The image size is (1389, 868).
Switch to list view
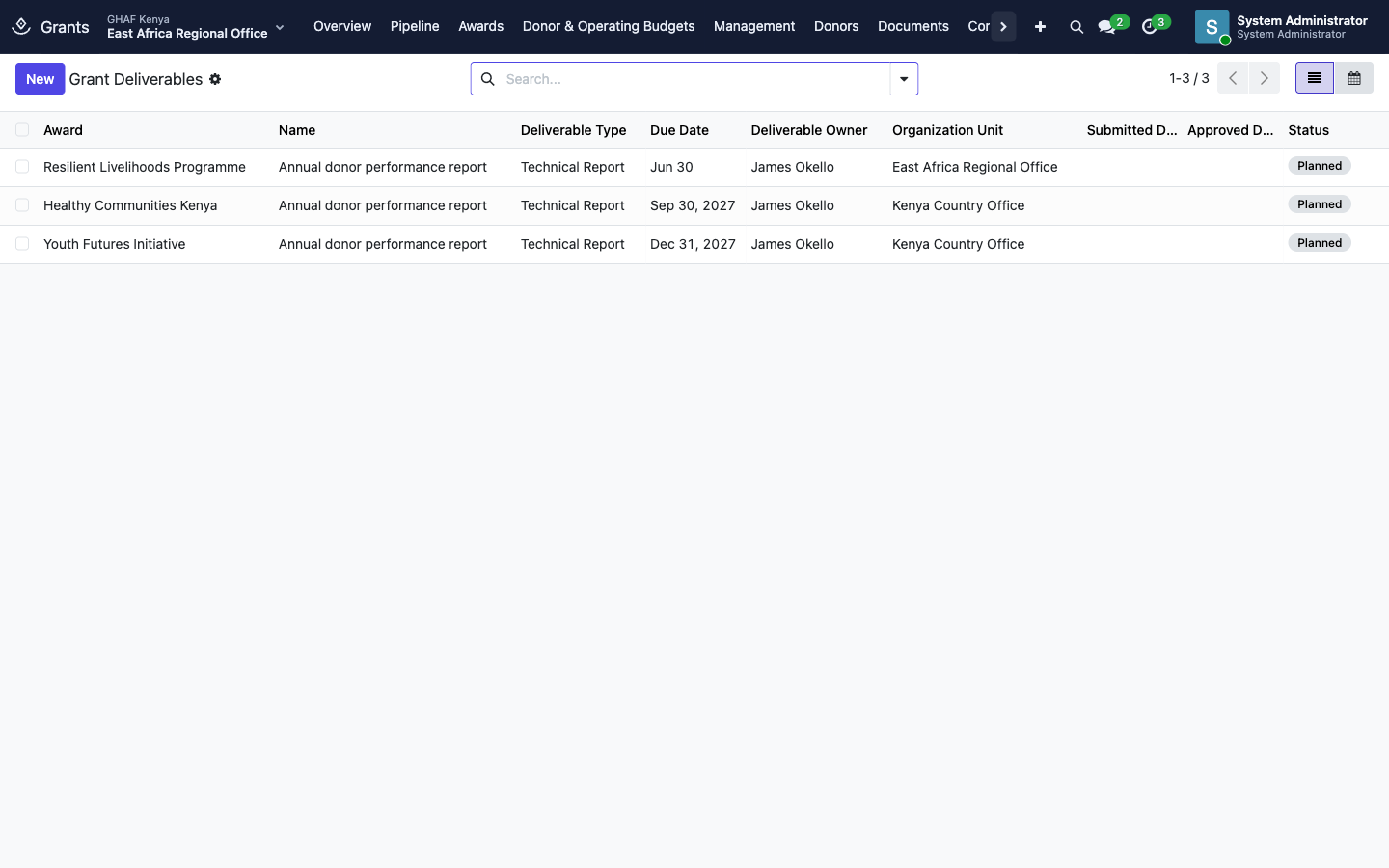click(x=1315, y=78)
